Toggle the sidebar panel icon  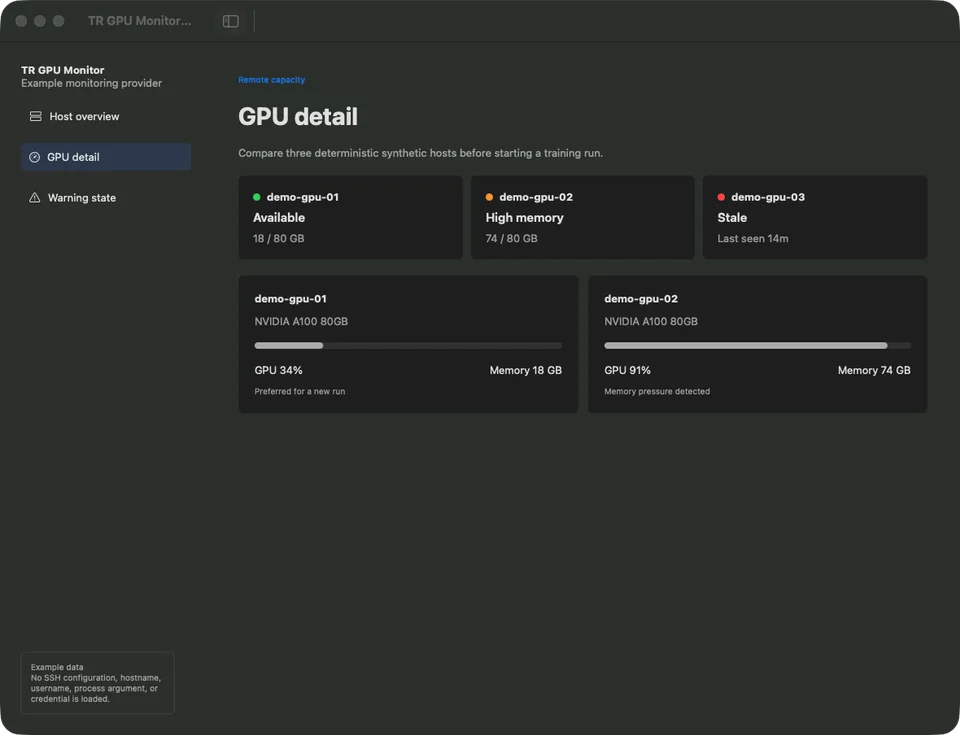coord(230,21)
